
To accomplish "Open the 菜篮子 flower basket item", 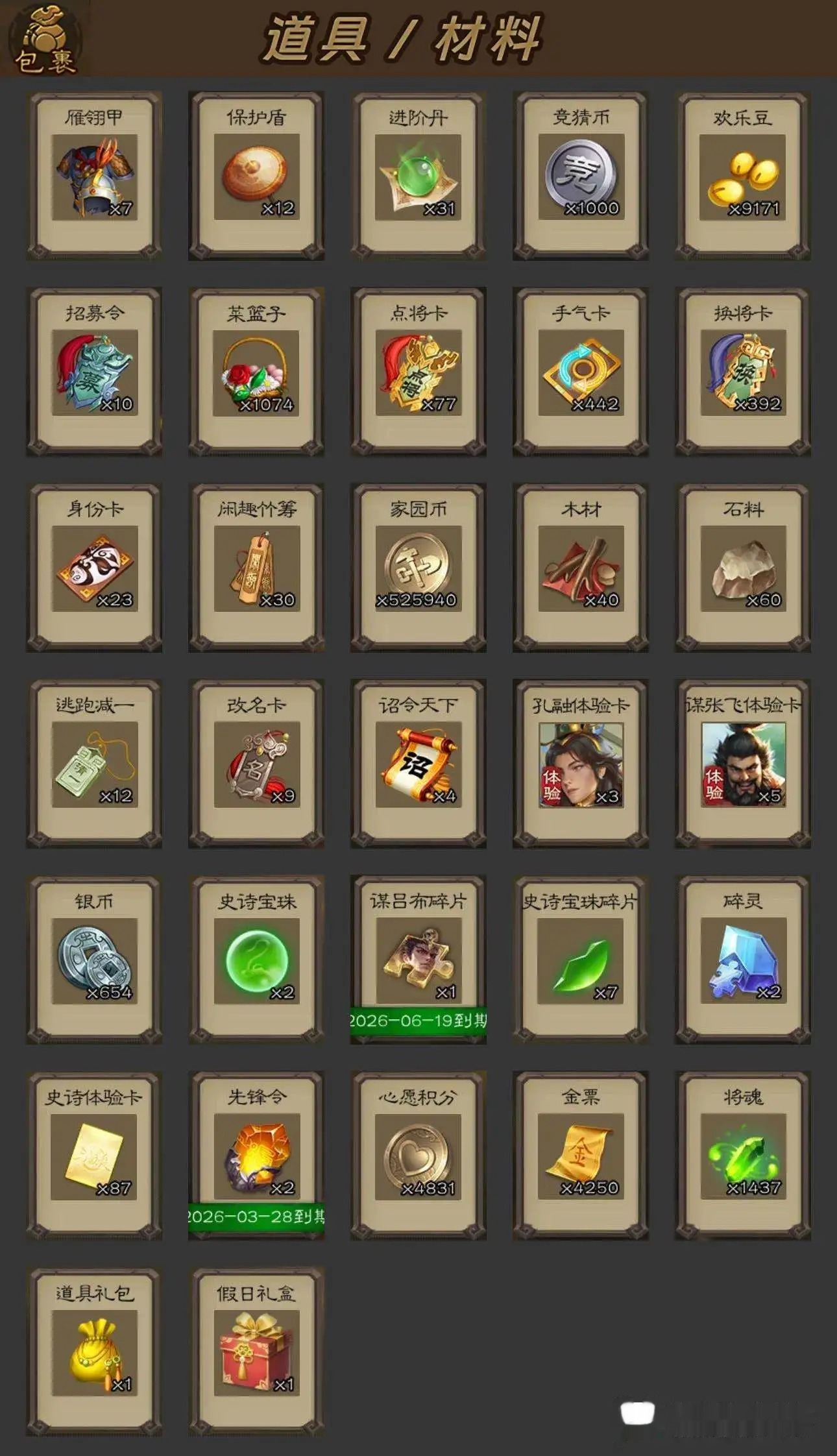I will point(256,372).
